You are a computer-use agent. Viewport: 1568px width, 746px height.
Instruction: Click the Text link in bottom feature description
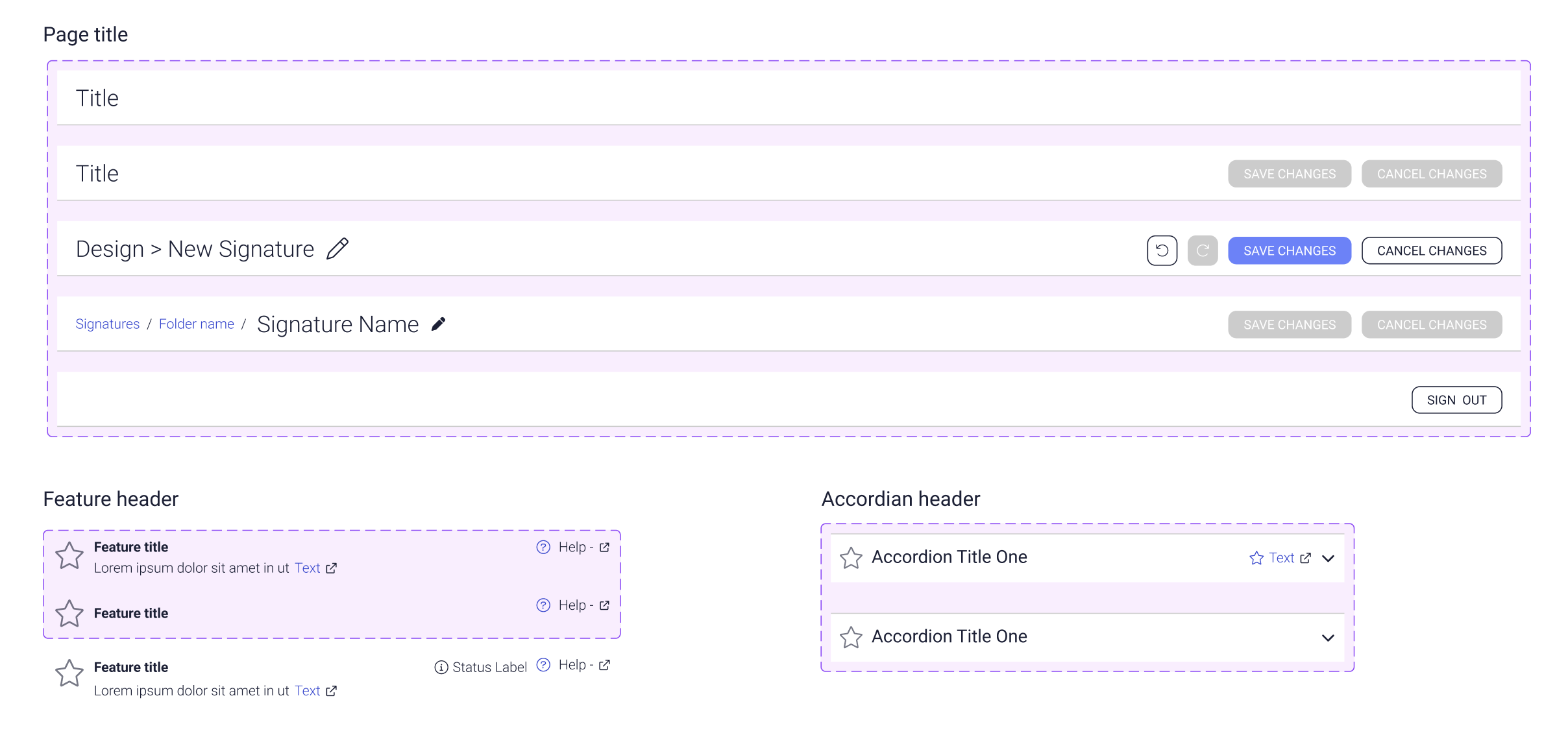(308, 691)
